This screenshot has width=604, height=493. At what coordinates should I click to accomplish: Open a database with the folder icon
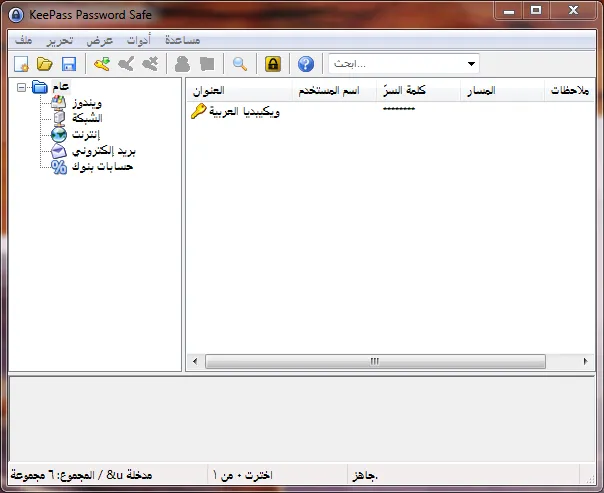[x=45, y=64]
